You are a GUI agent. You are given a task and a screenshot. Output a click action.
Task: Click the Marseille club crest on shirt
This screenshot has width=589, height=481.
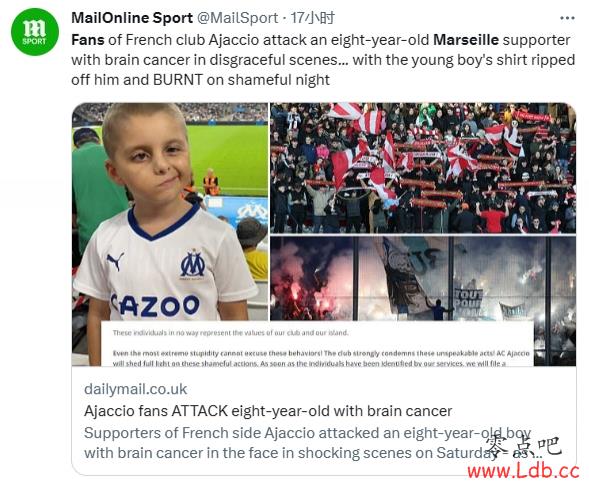pos(193,265)
